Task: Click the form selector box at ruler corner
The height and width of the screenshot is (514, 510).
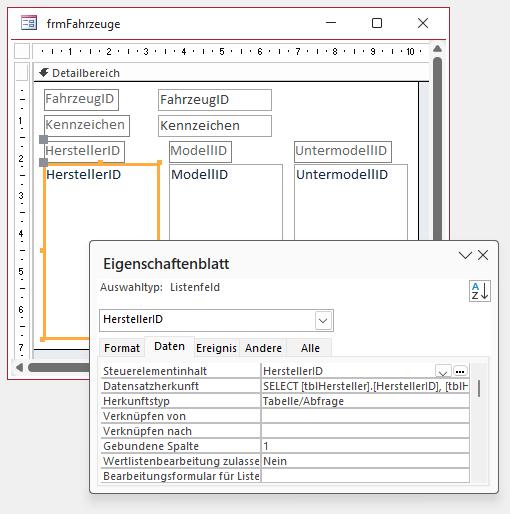Action: (x=22, y=51)
